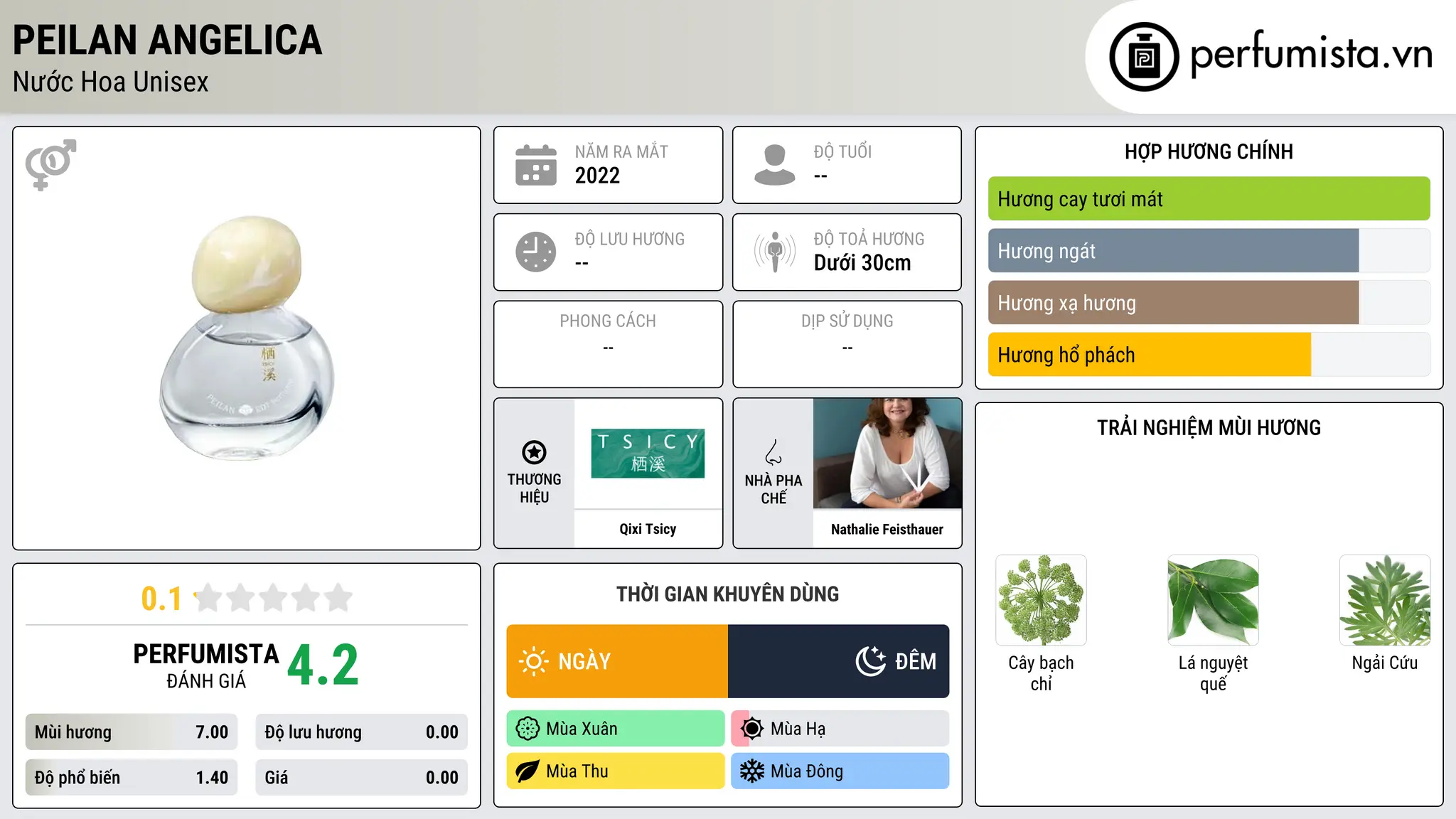
Task: Open the Qixi Tsicy brand link
Action: click(648, 529)
